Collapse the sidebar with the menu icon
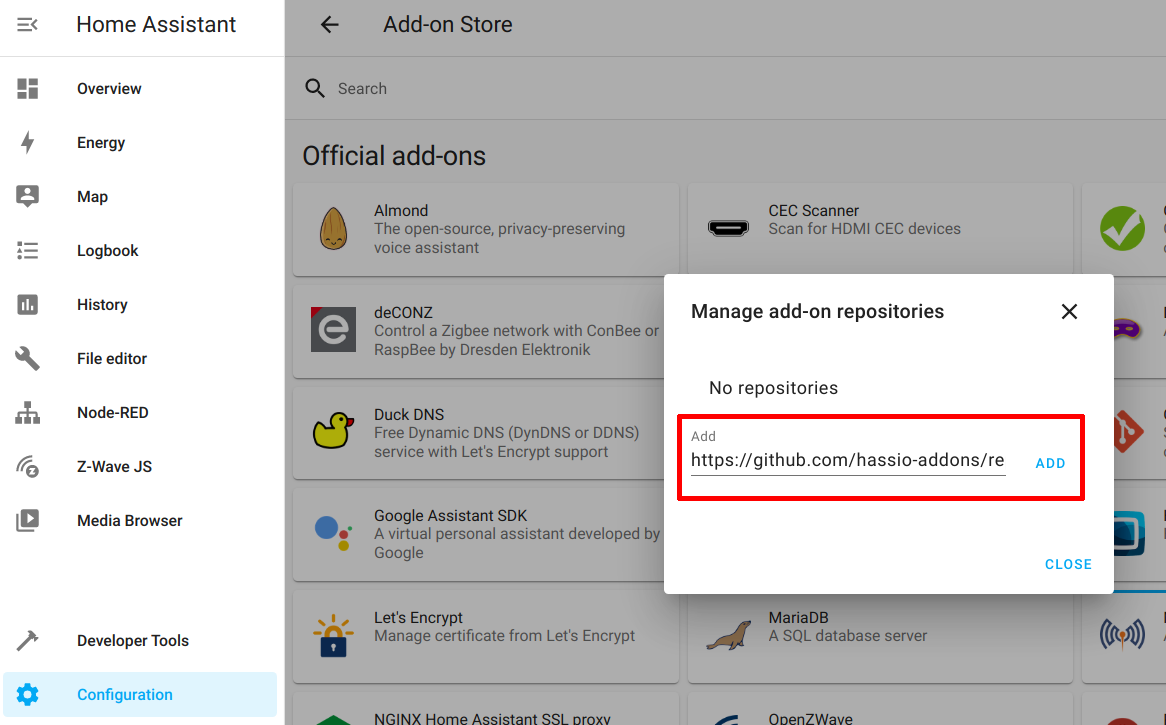Viewport: 1166px width, 725px height. click(28, 25)
